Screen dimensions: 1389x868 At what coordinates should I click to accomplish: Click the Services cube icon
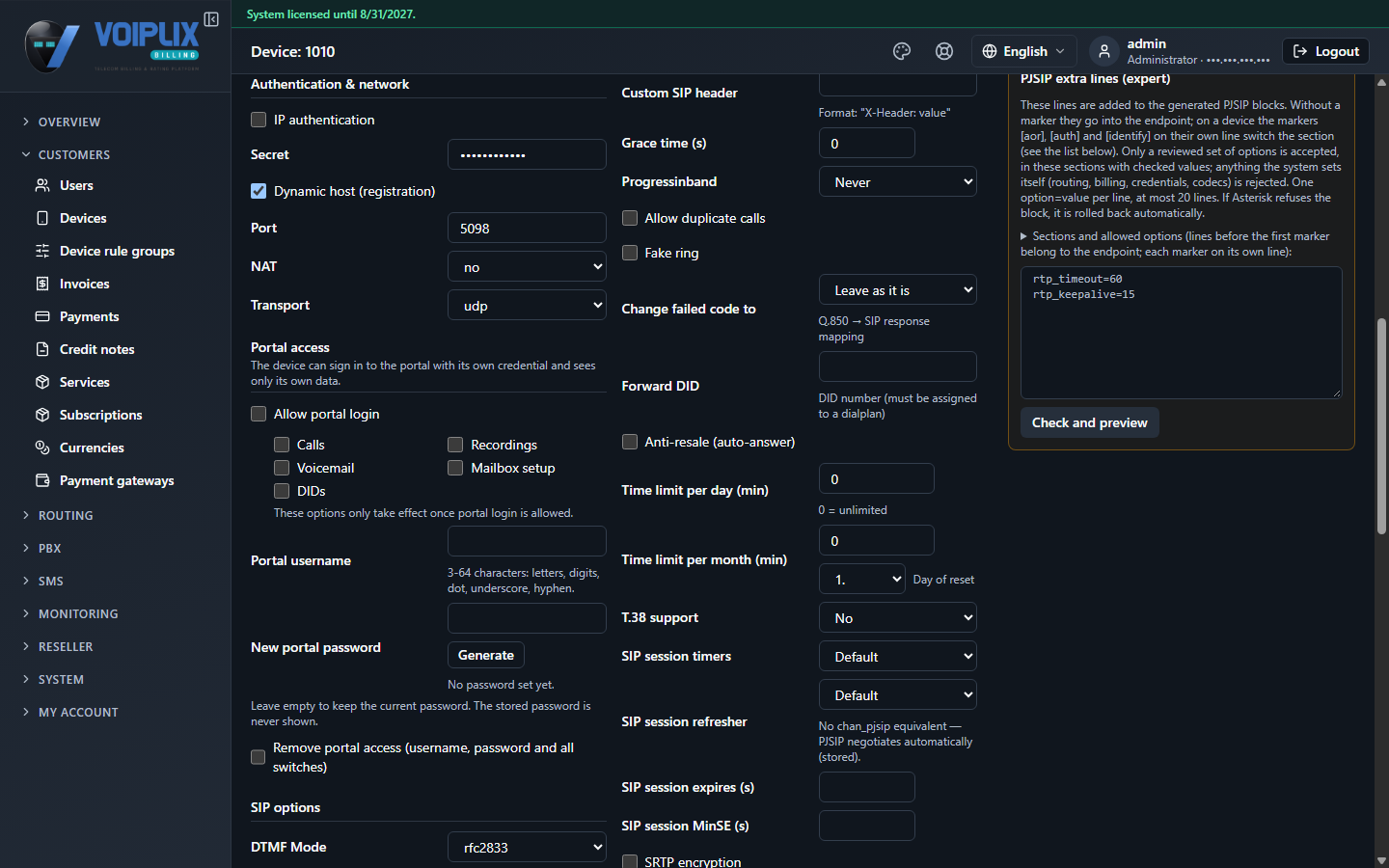pos(42,382)
